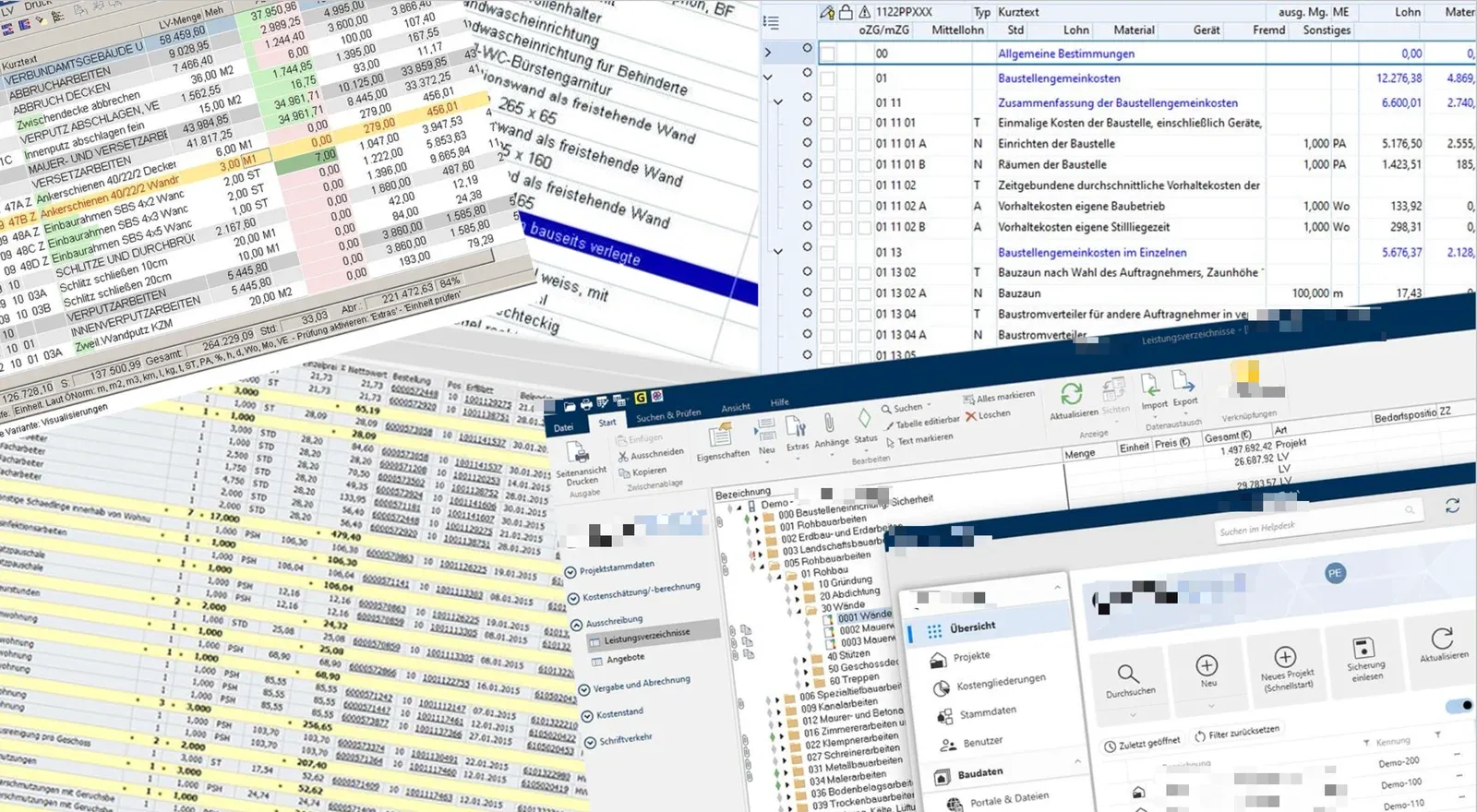
Task: Tick the first checkbox of row 01 11 01 A
Action: tap(827, 144)
